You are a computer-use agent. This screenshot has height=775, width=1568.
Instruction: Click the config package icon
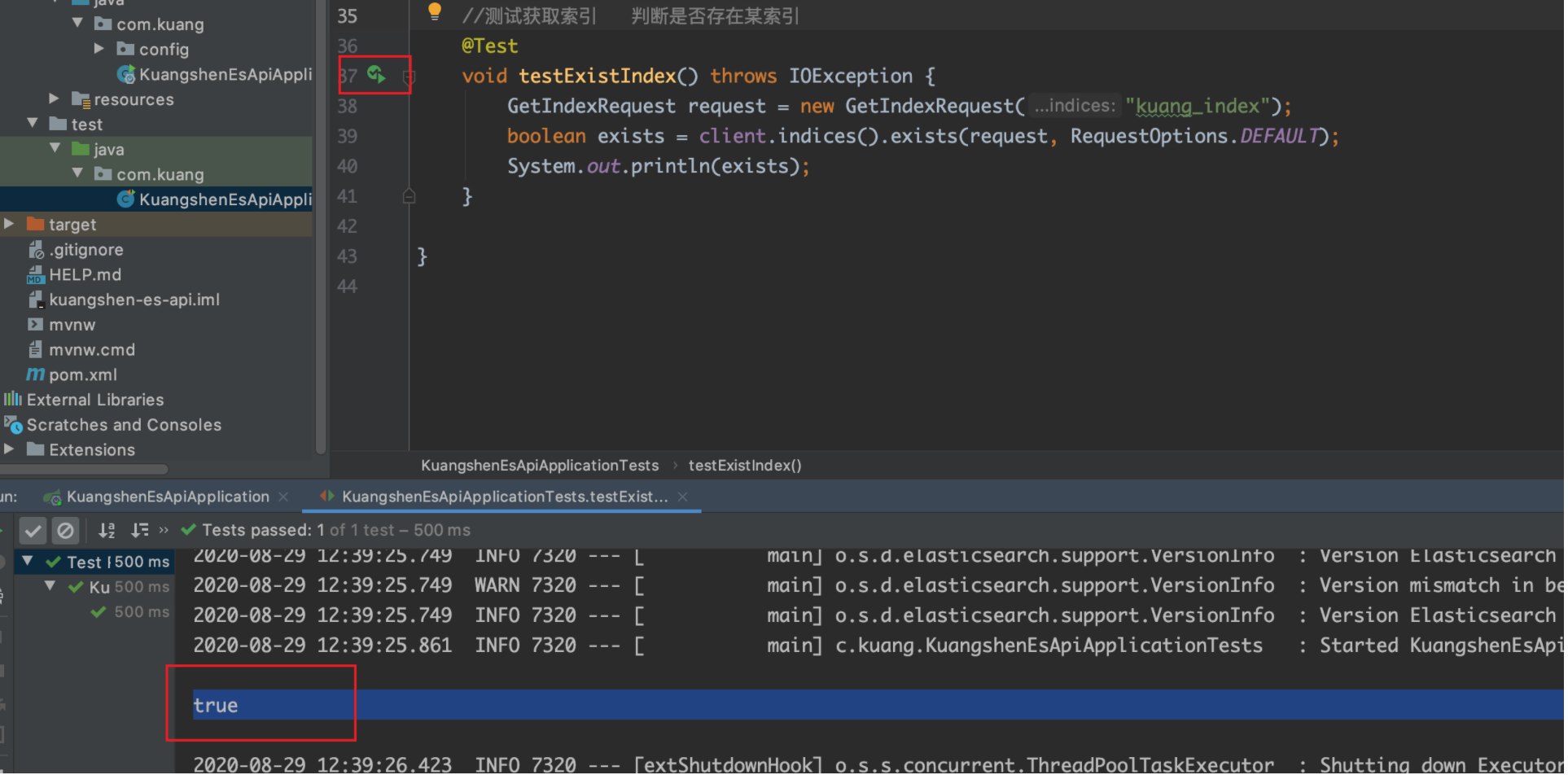click(125, 49)
